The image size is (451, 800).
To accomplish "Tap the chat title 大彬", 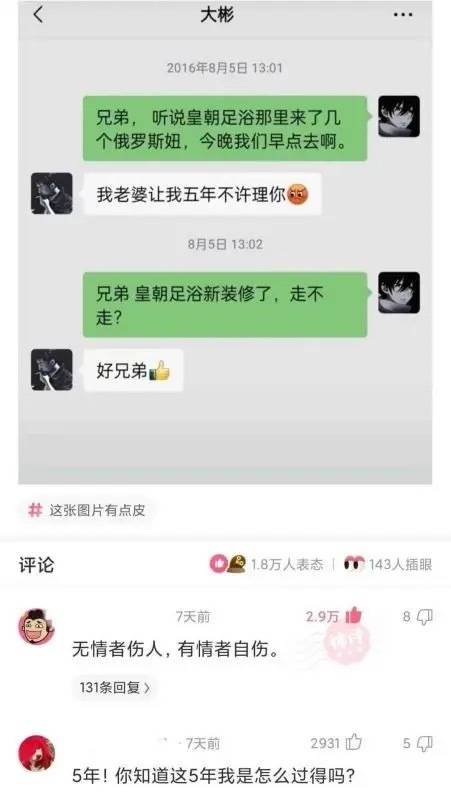I will pos(216,15).
